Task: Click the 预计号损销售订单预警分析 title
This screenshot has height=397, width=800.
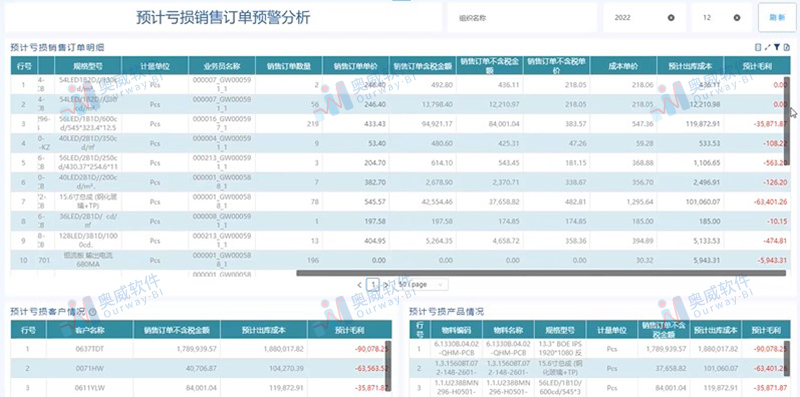Action: [x=223, y=18]
